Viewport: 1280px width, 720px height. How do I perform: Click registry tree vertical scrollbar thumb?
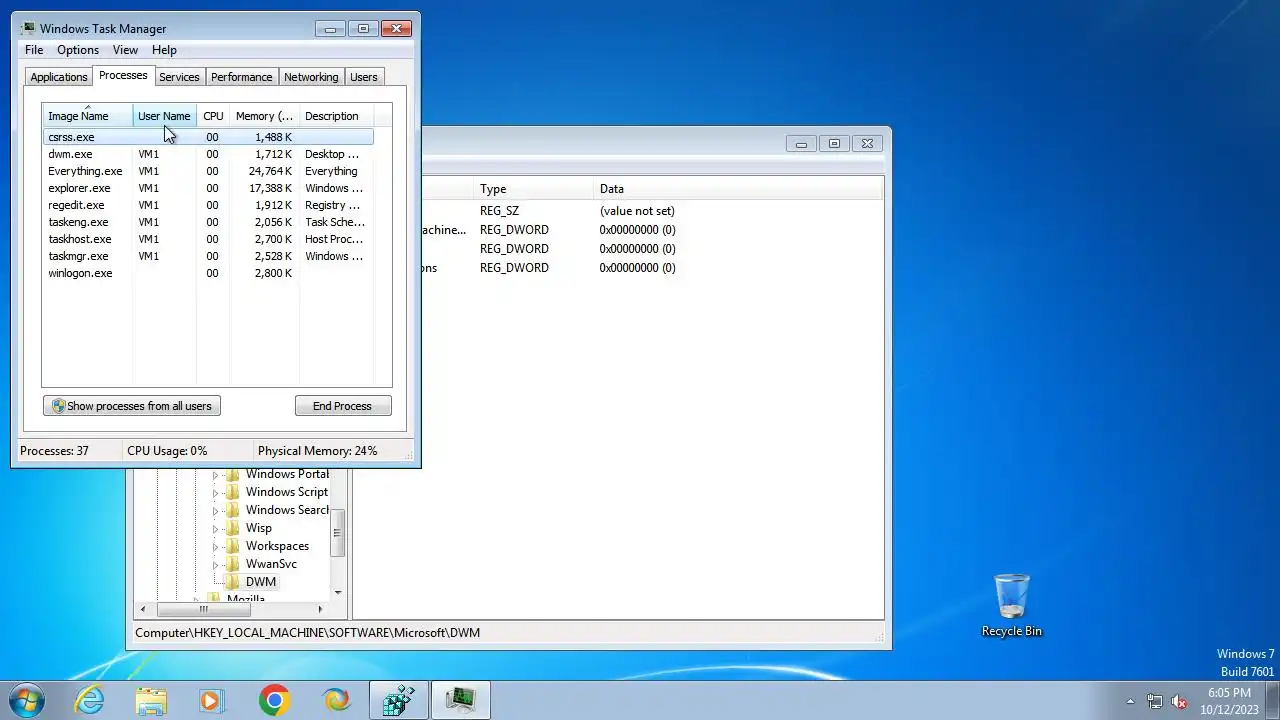tap(338, 534)
